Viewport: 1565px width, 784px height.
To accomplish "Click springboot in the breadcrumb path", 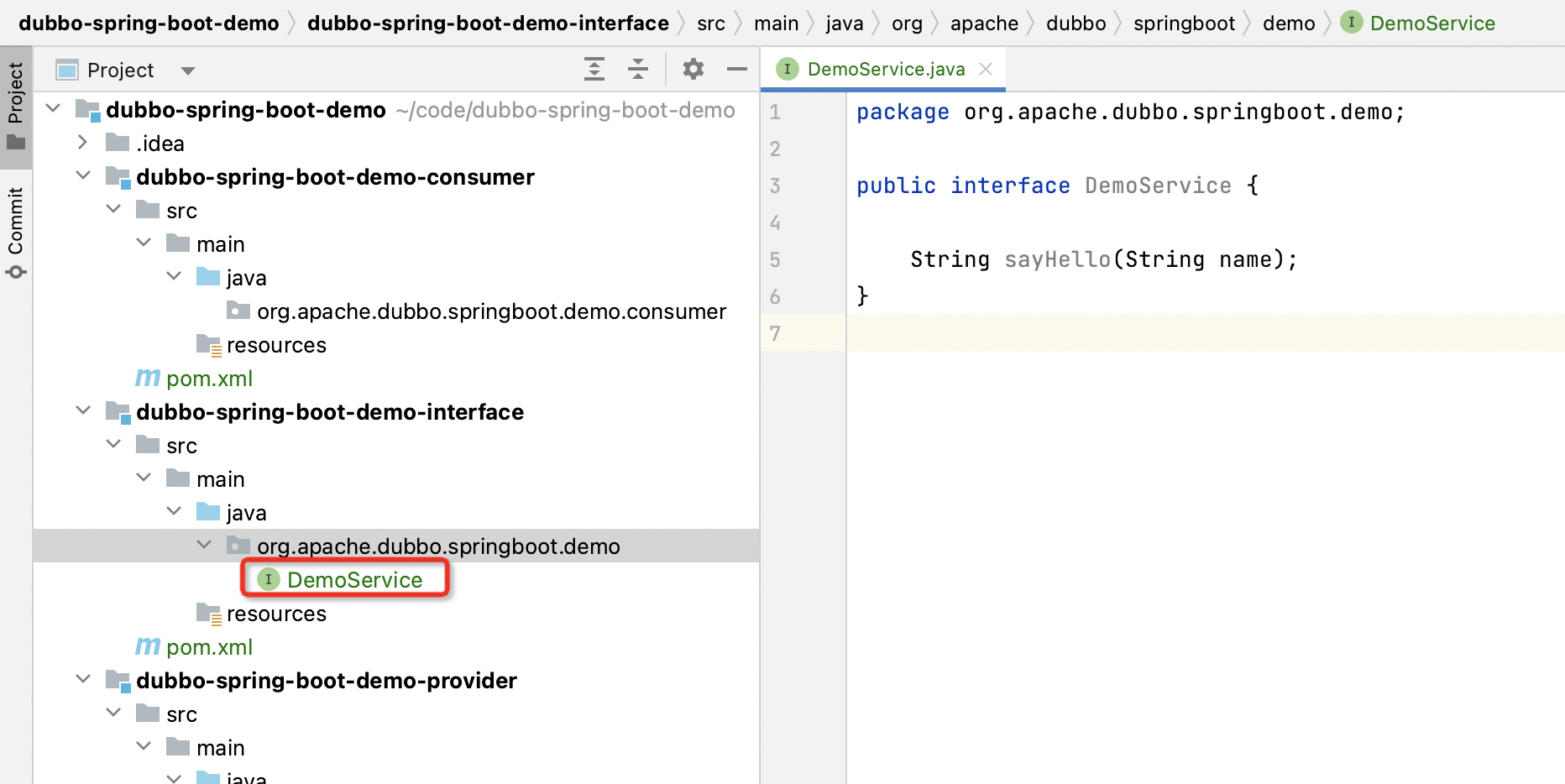I will 1183,24.
